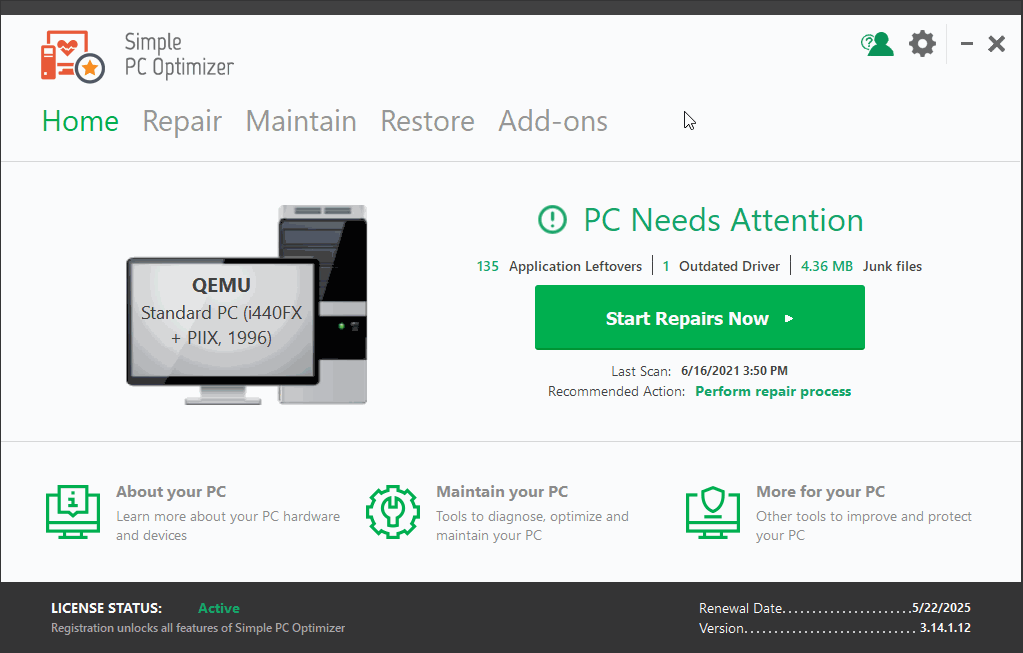Viewport: 1023px width, 653px height.
Task: Click the Simple PC Optimizer logo icon
Action: [x=72, y=57]
